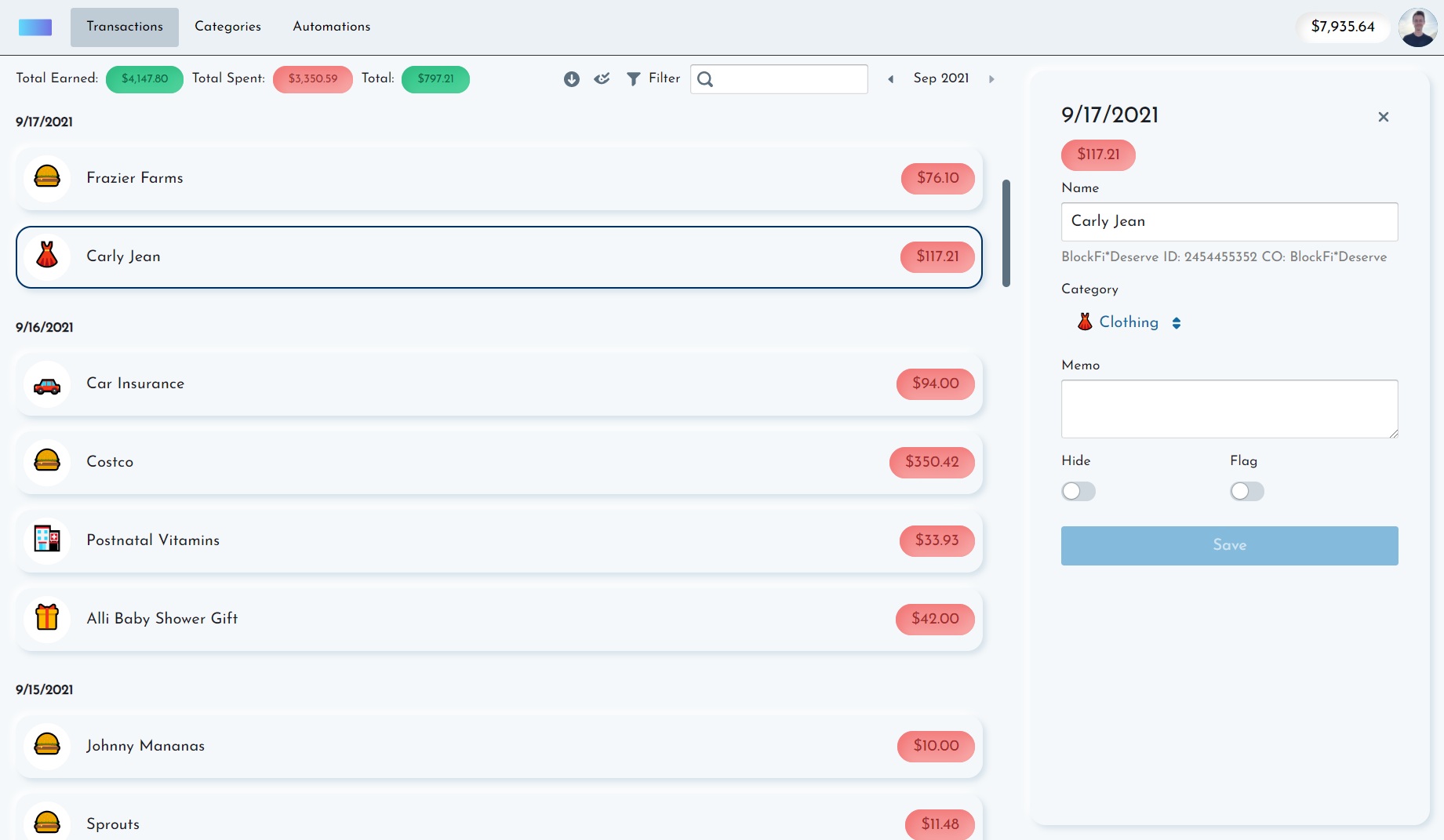Click the red dress icon in Carly Jean row

click(47, 256)
